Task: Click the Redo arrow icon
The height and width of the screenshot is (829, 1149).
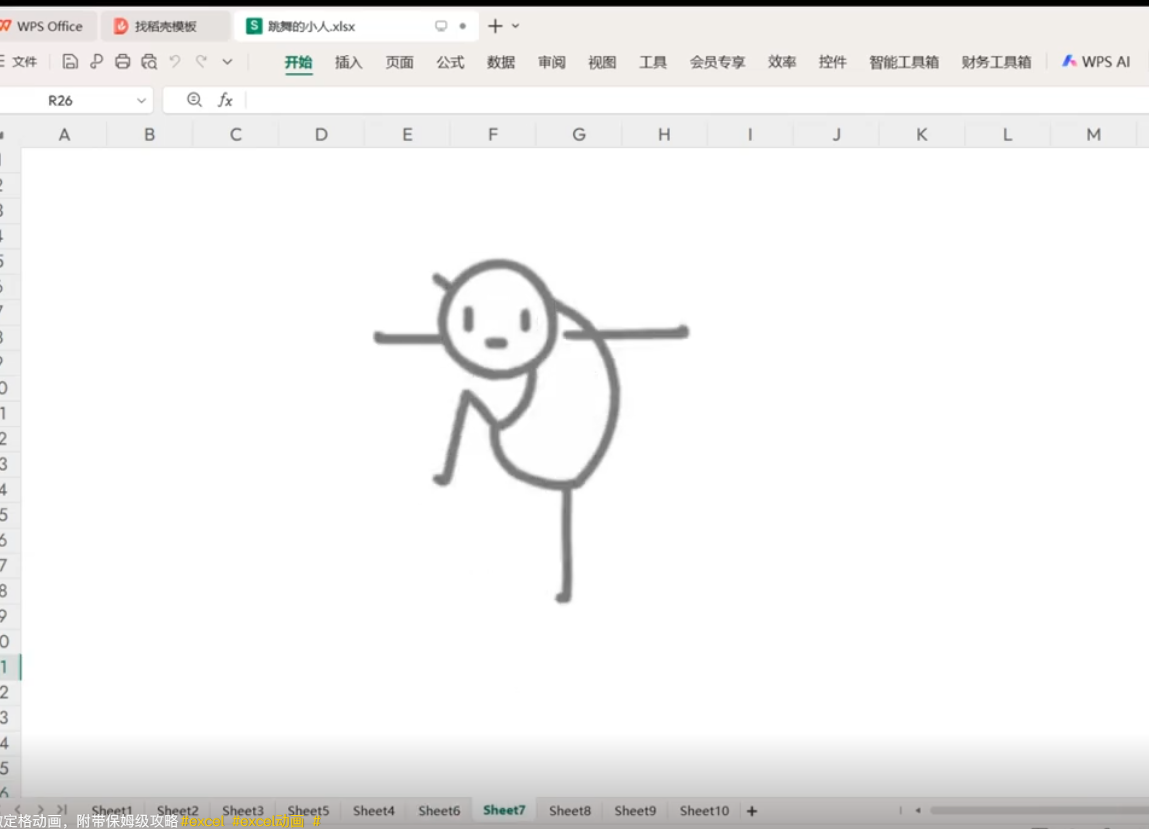Action: click(201, 62)
